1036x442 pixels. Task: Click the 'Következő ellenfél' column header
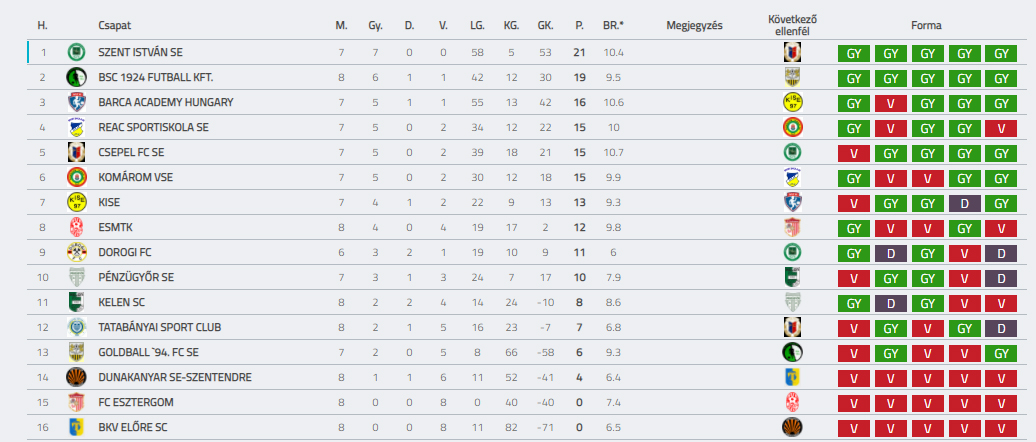point(792,25)
